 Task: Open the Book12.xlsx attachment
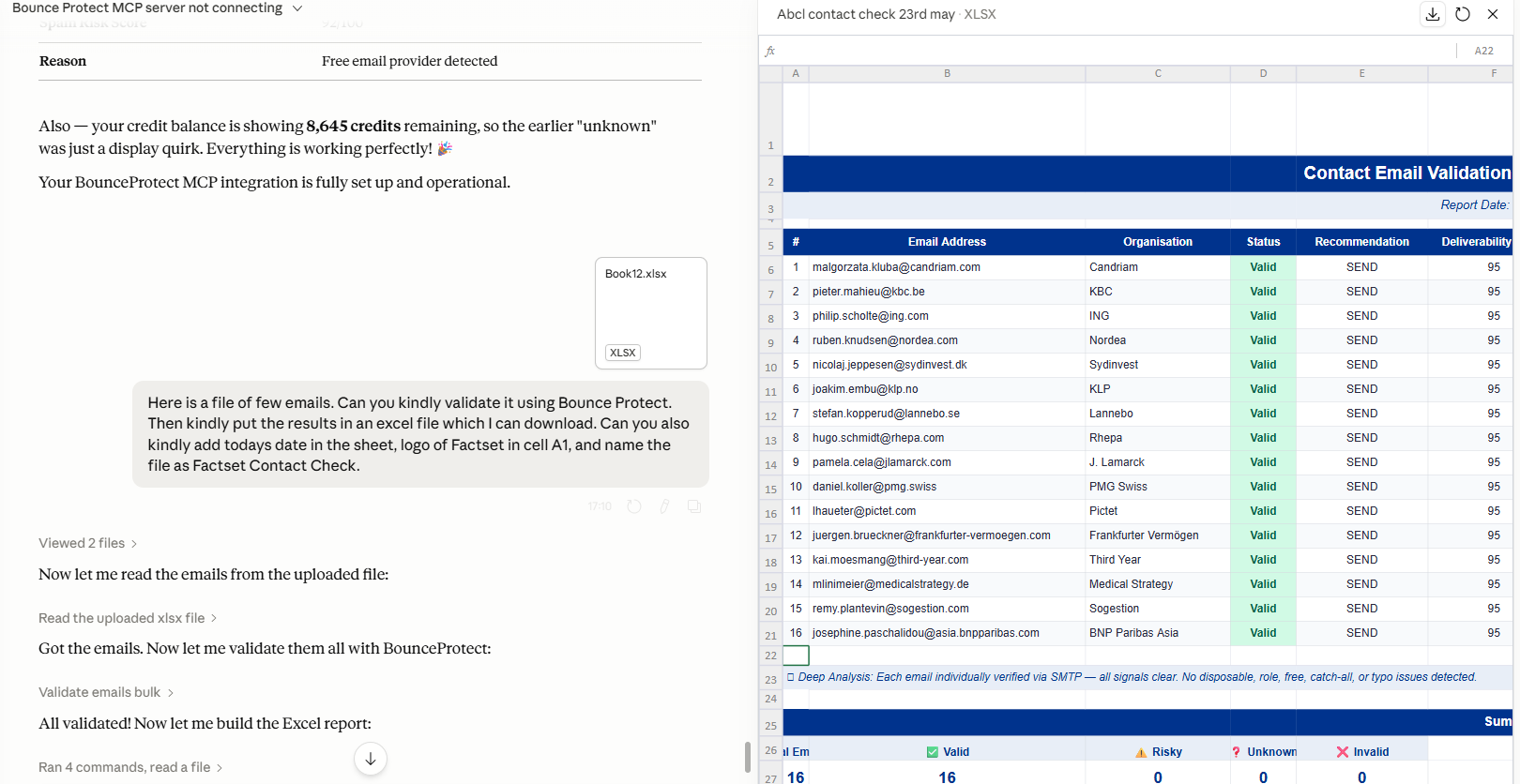point(651,313)
